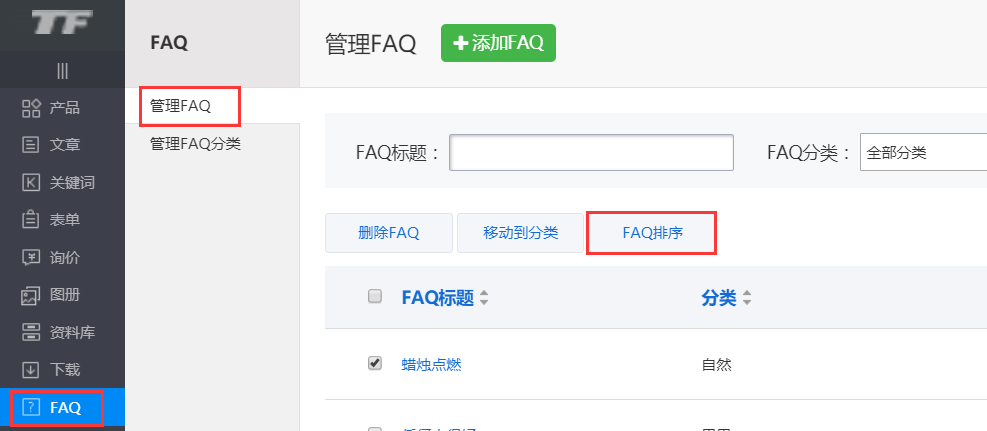Sort by FAQ标题 column arrows
This screenshot has width=987, height=431.
[x=484, y=298]
